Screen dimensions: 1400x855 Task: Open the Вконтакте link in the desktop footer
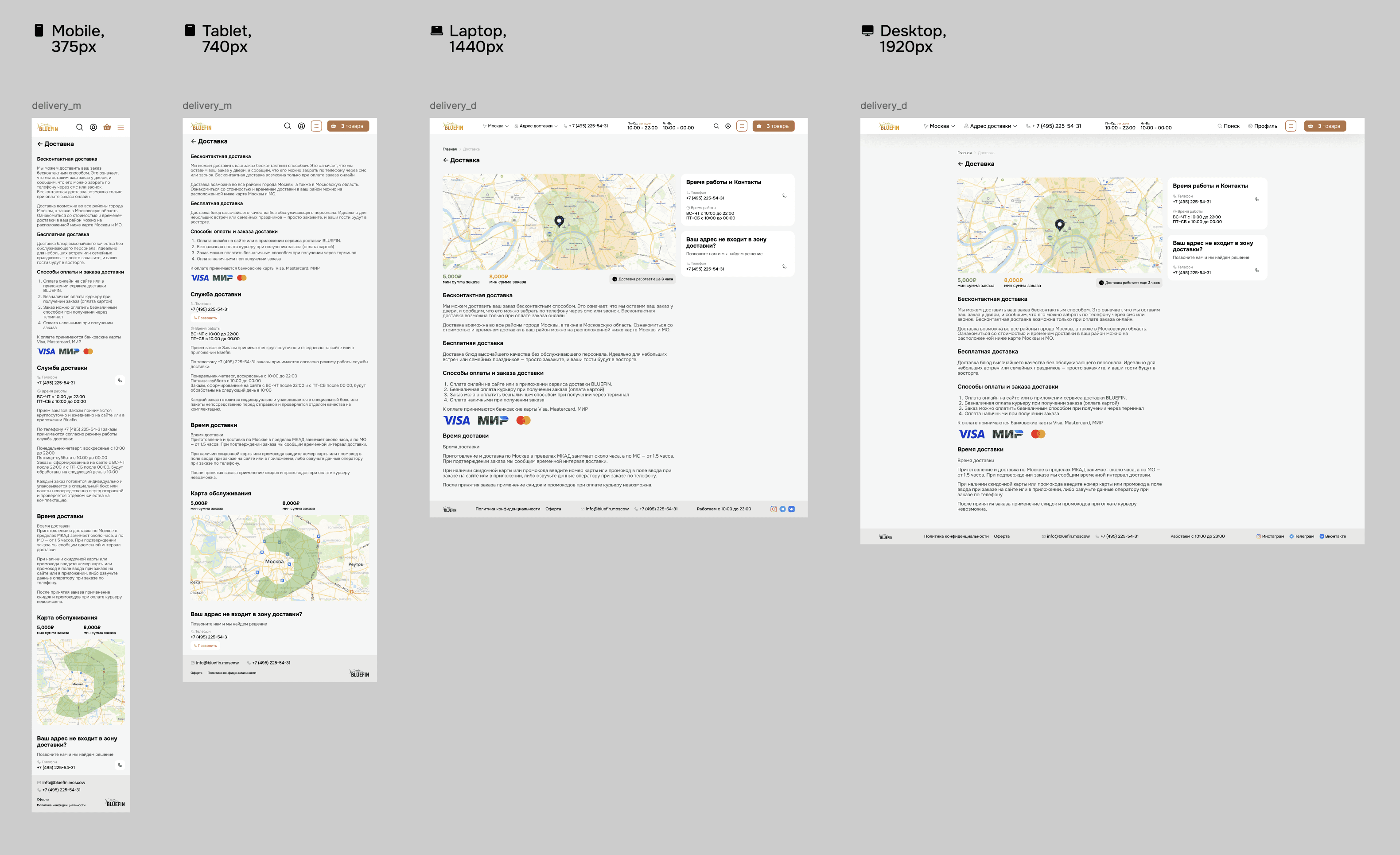1332,536
